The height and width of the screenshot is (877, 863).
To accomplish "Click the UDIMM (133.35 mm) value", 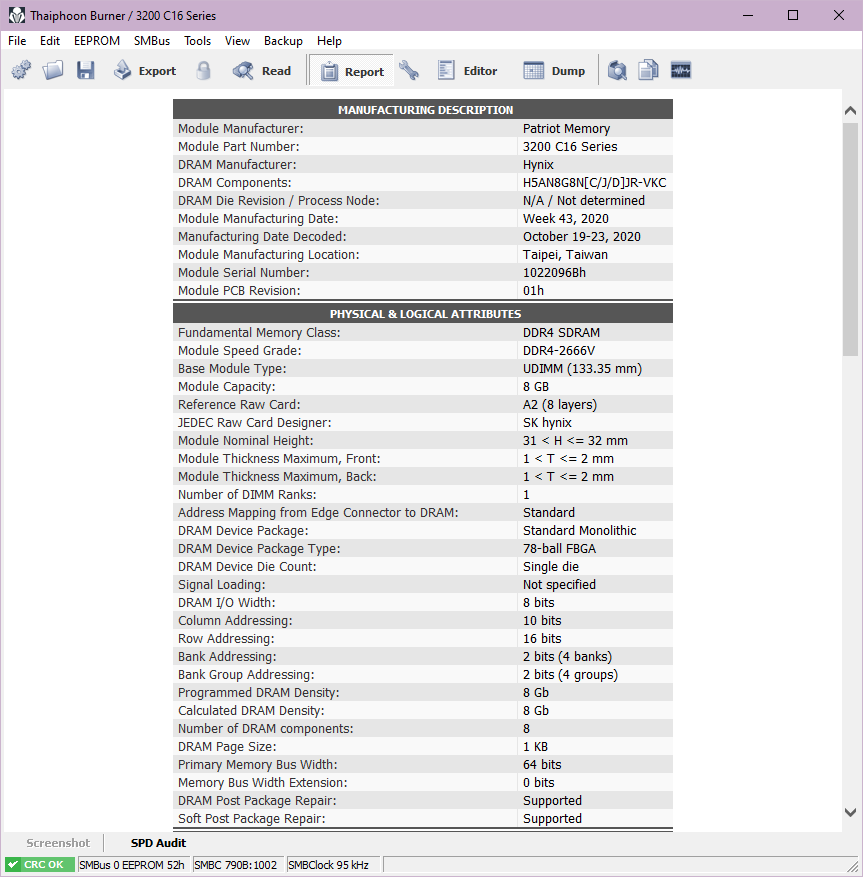I will 582,369.
